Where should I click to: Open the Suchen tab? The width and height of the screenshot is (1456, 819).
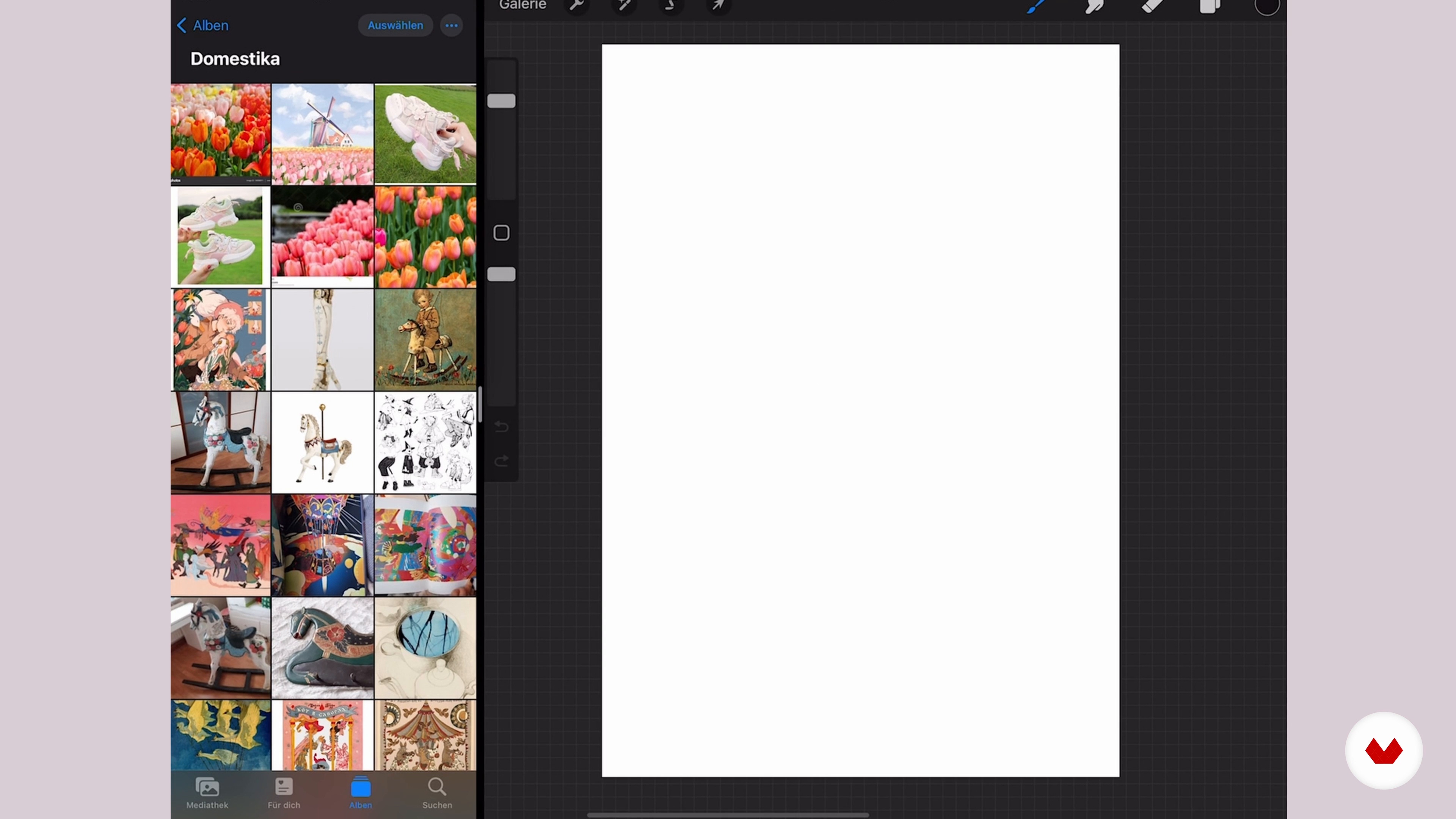[437, 793]
